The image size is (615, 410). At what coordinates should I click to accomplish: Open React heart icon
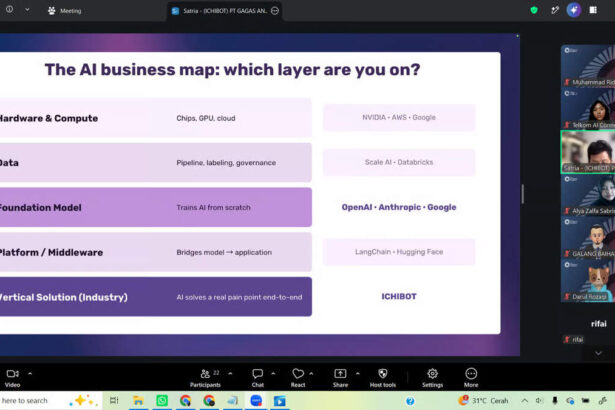(298, 374)
